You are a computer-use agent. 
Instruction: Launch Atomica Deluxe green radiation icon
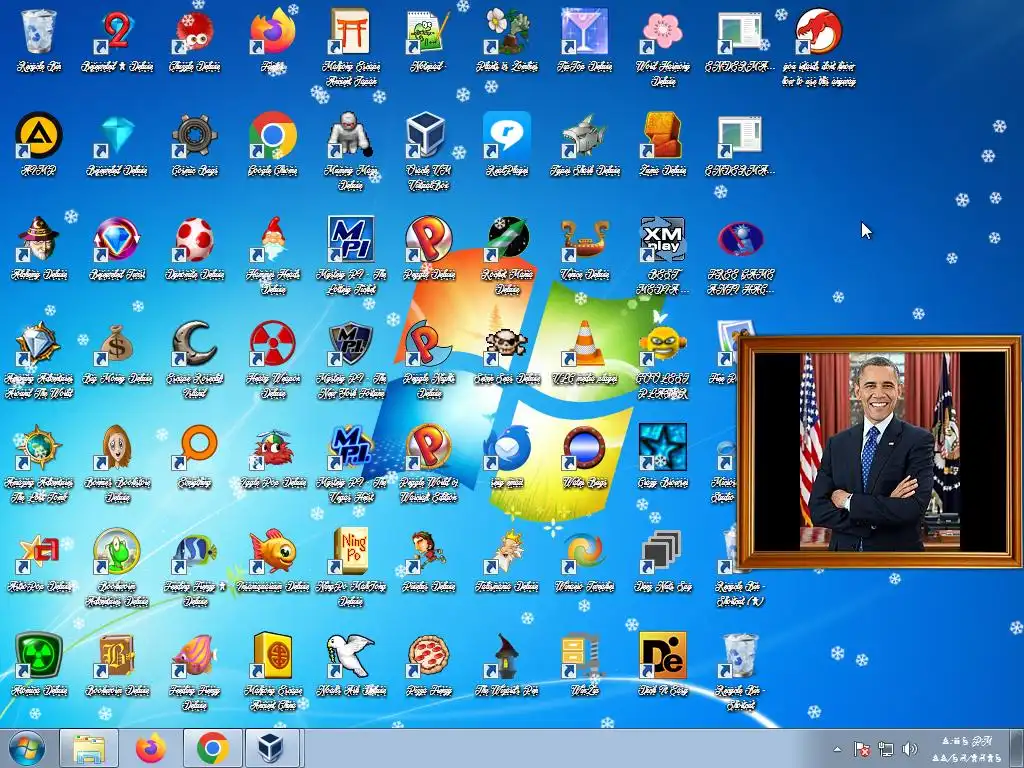click(x=39, y=655)
